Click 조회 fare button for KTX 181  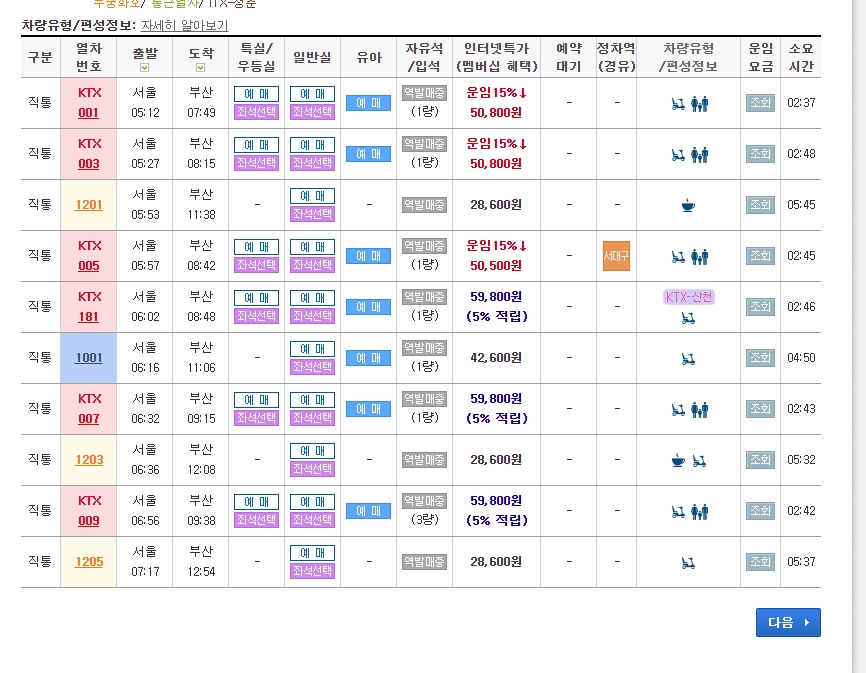click(x=760, y=307)
